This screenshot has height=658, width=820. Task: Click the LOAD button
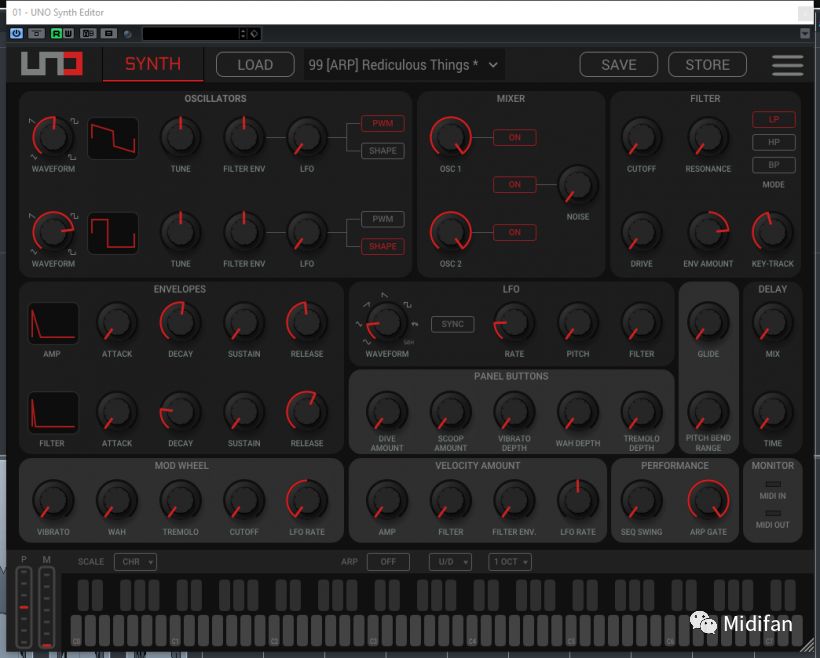click(x=255, y=65)
